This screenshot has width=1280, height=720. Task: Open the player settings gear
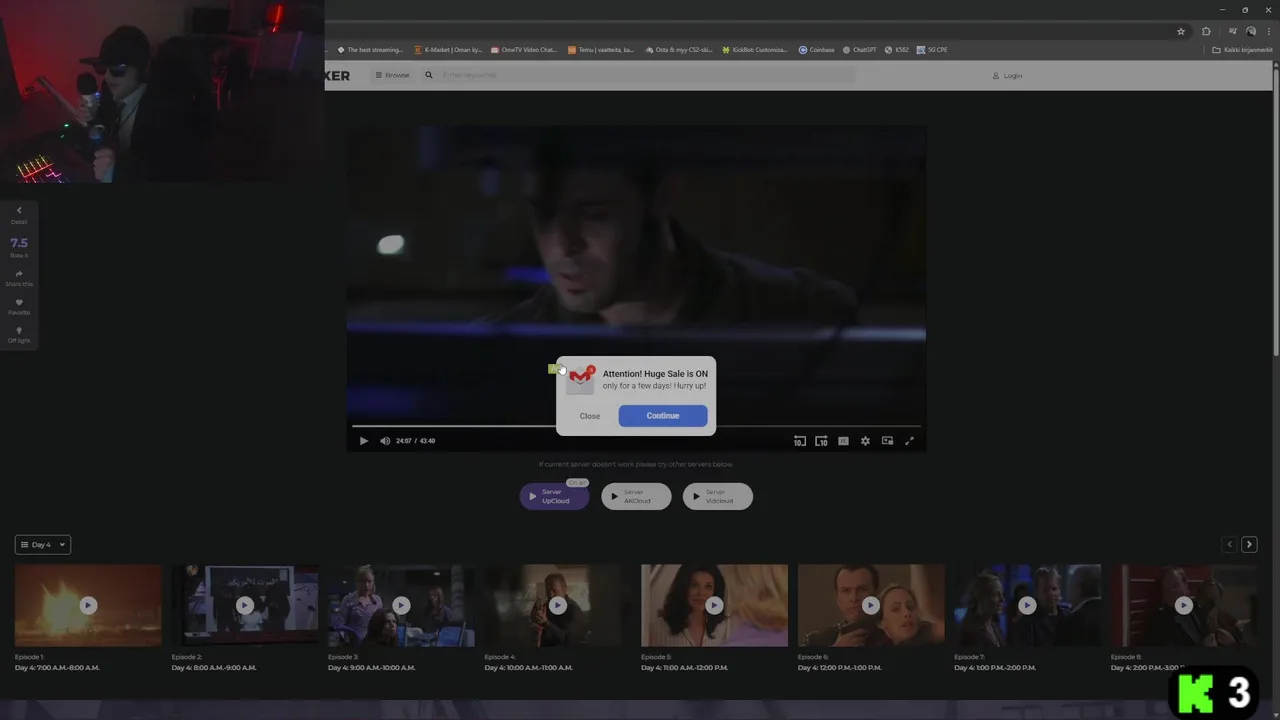(x=865, y=441)
